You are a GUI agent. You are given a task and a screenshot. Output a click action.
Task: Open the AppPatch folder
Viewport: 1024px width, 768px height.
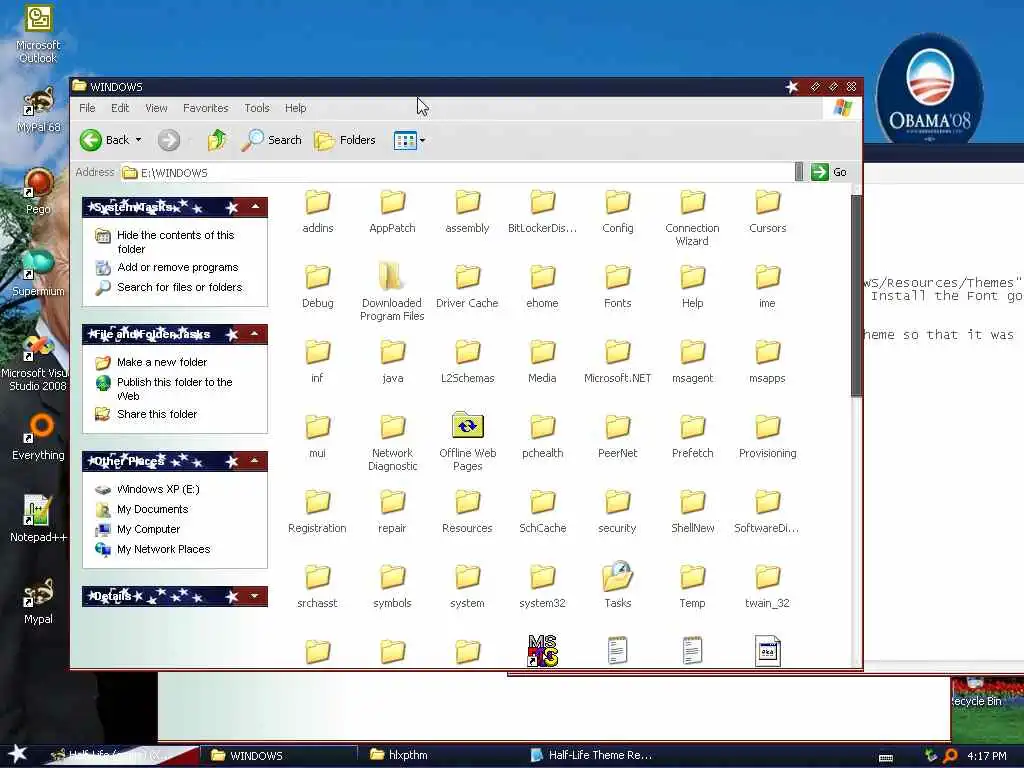tap(392, 211)
